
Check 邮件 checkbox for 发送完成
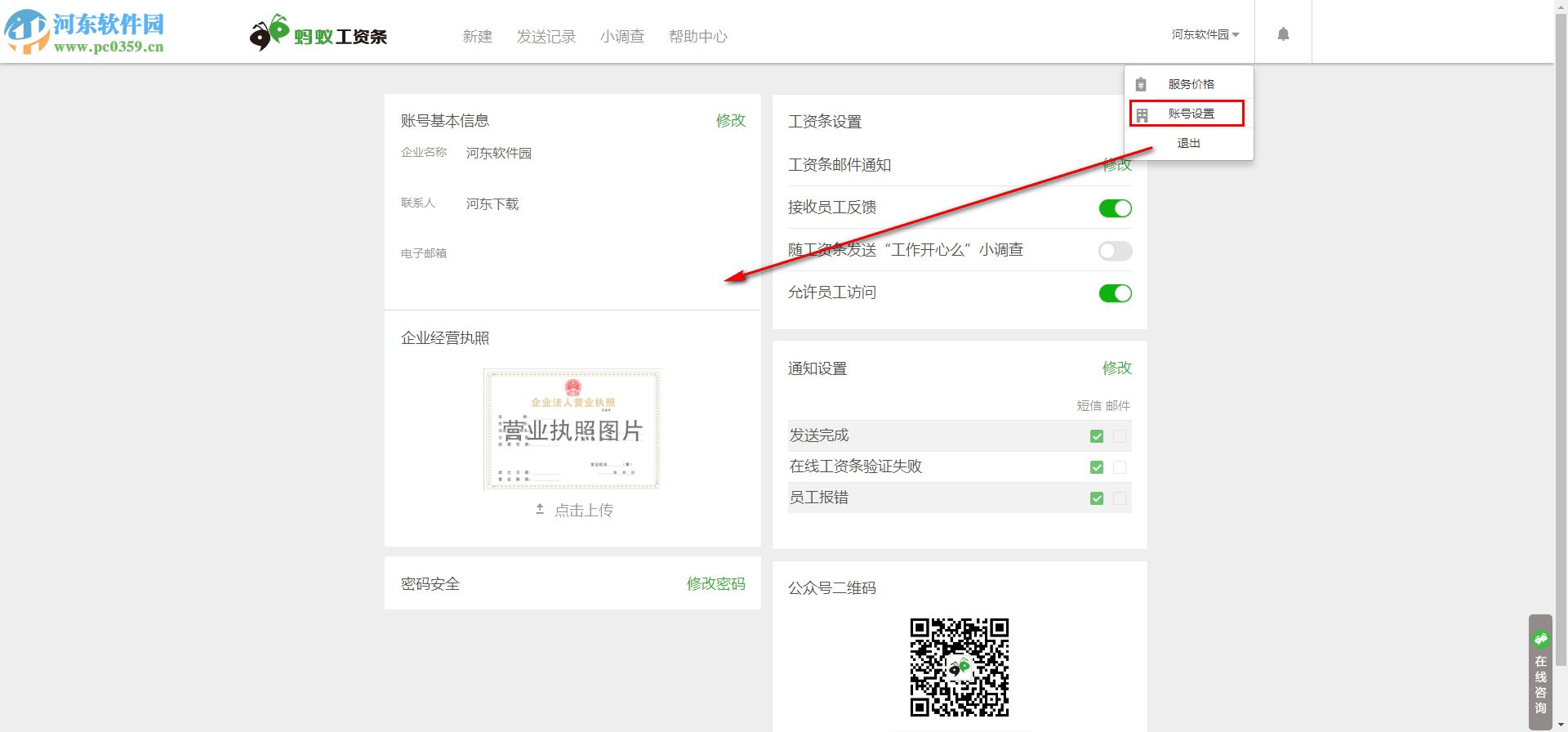[x=1120, y=436]
